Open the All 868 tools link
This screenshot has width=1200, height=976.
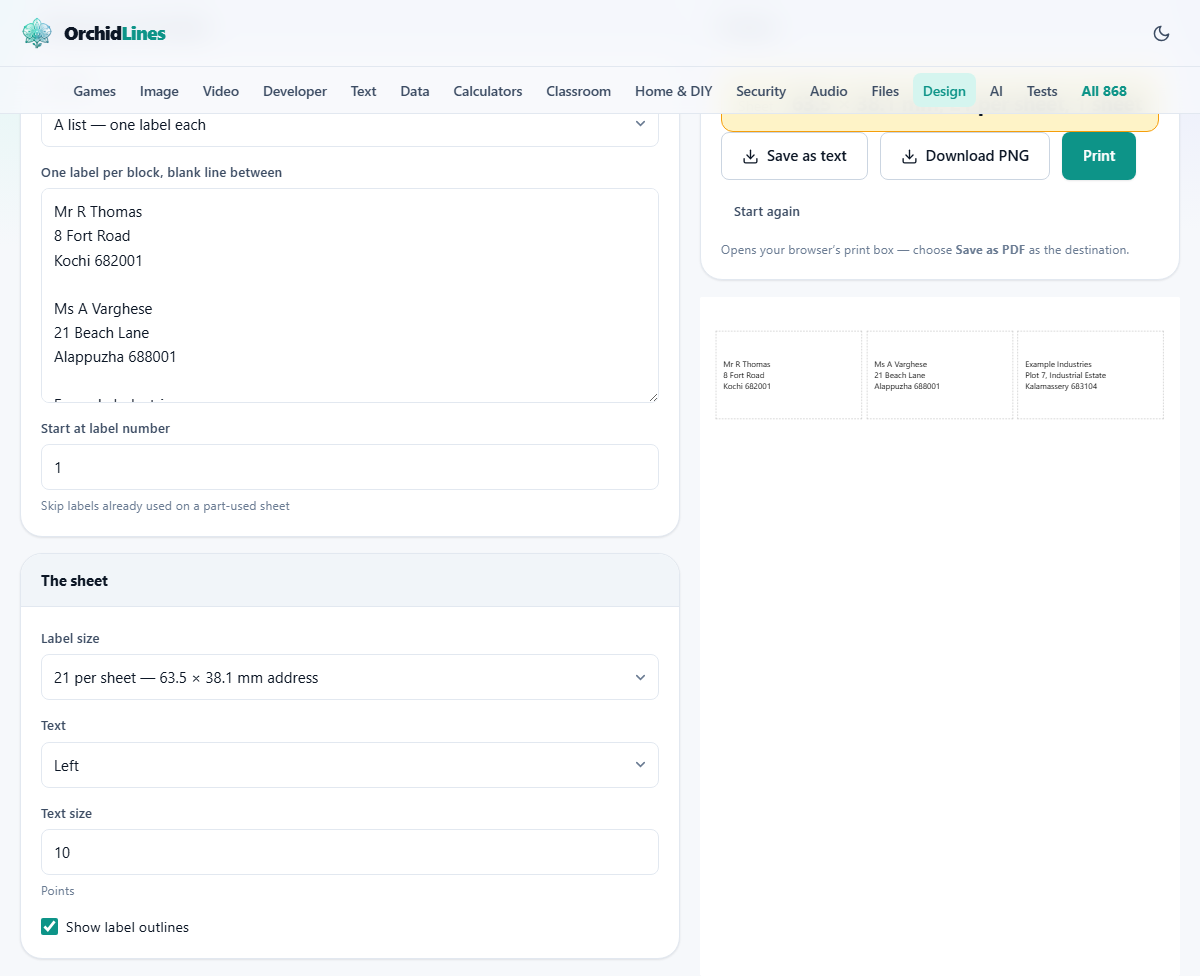[1104, 91]
